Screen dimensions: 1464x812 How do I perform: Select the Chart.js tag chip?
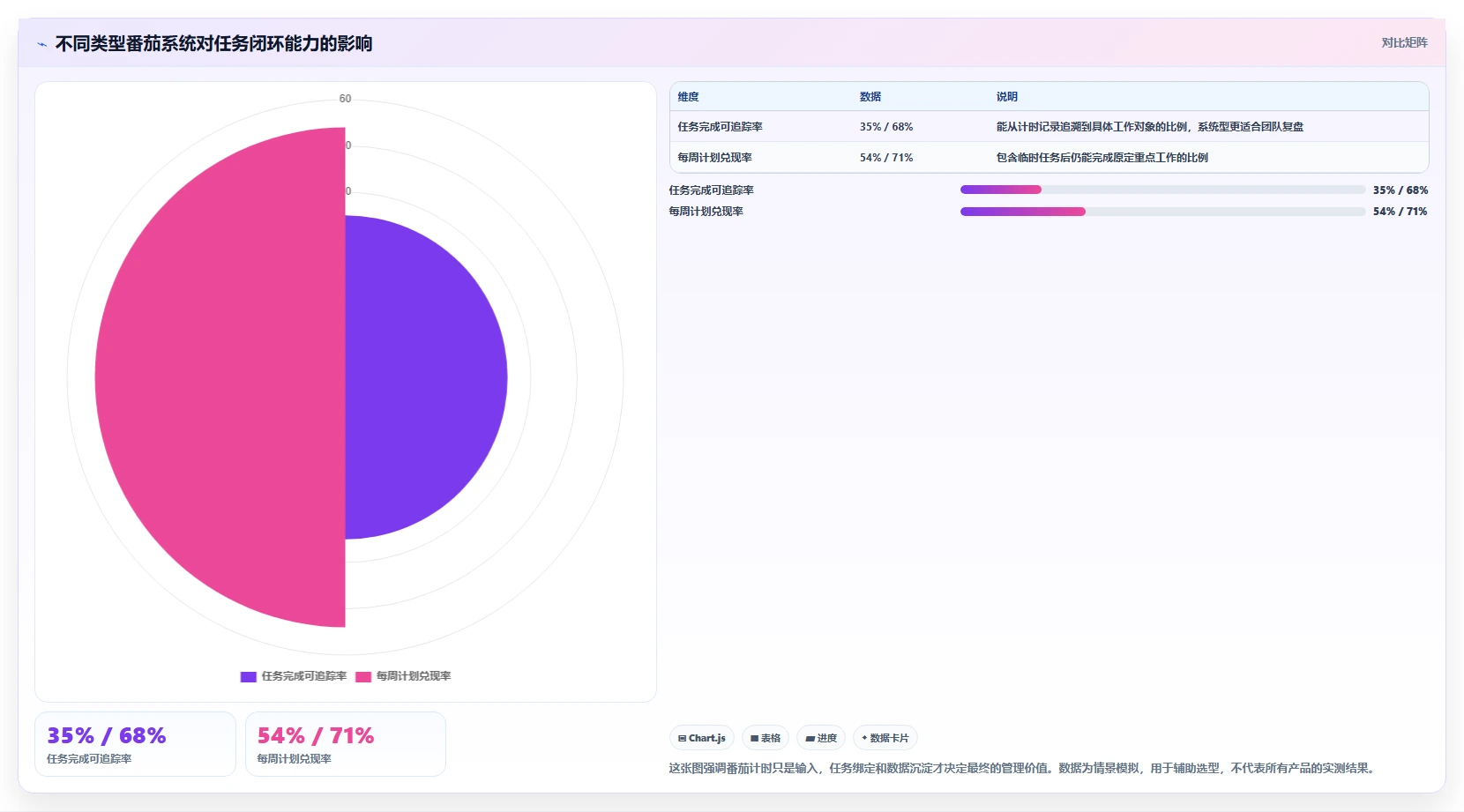pyautogui.click(x=702, y=738)
